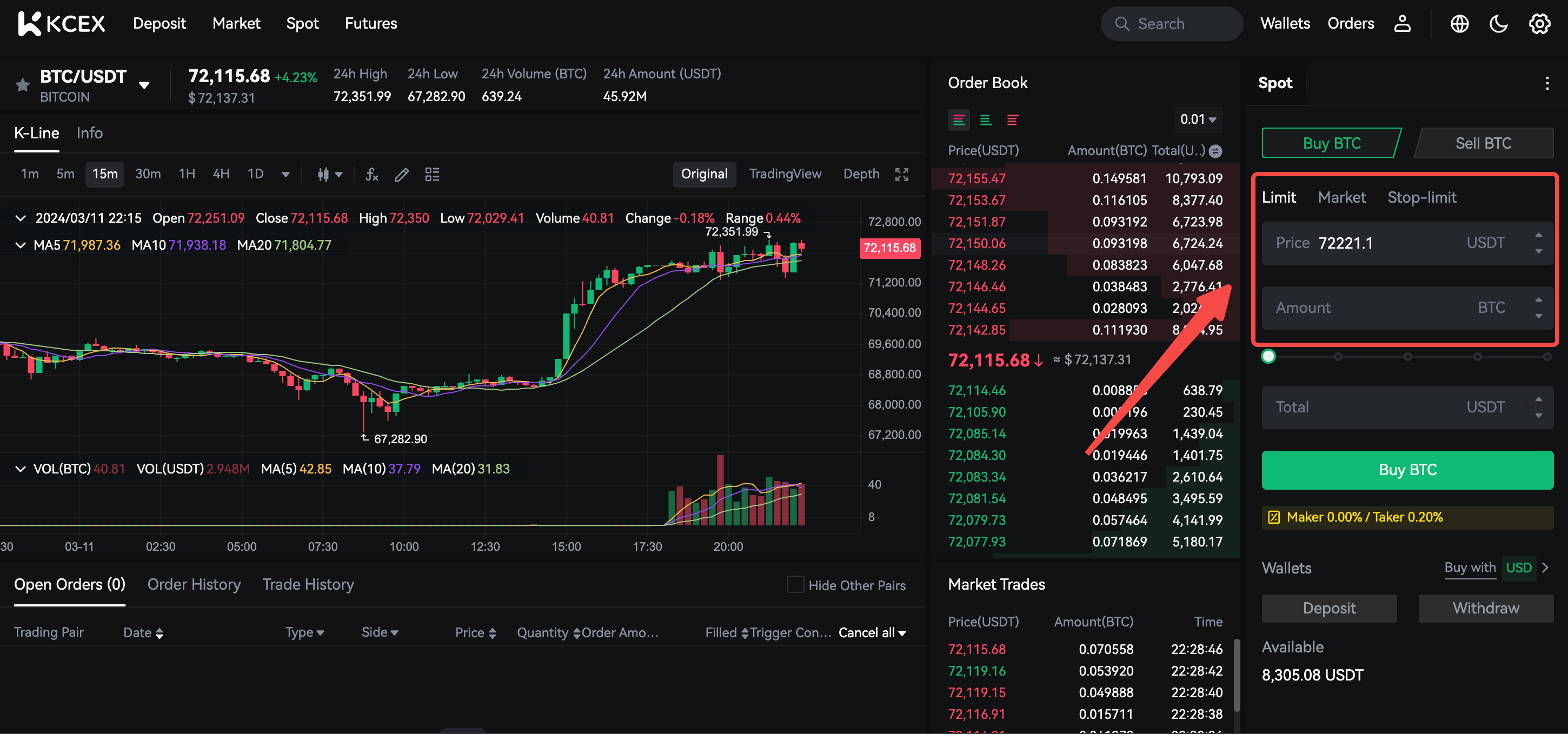Open Orders in the top bar
This screenshot has height=734, width=1568.
pos(1350,24)
